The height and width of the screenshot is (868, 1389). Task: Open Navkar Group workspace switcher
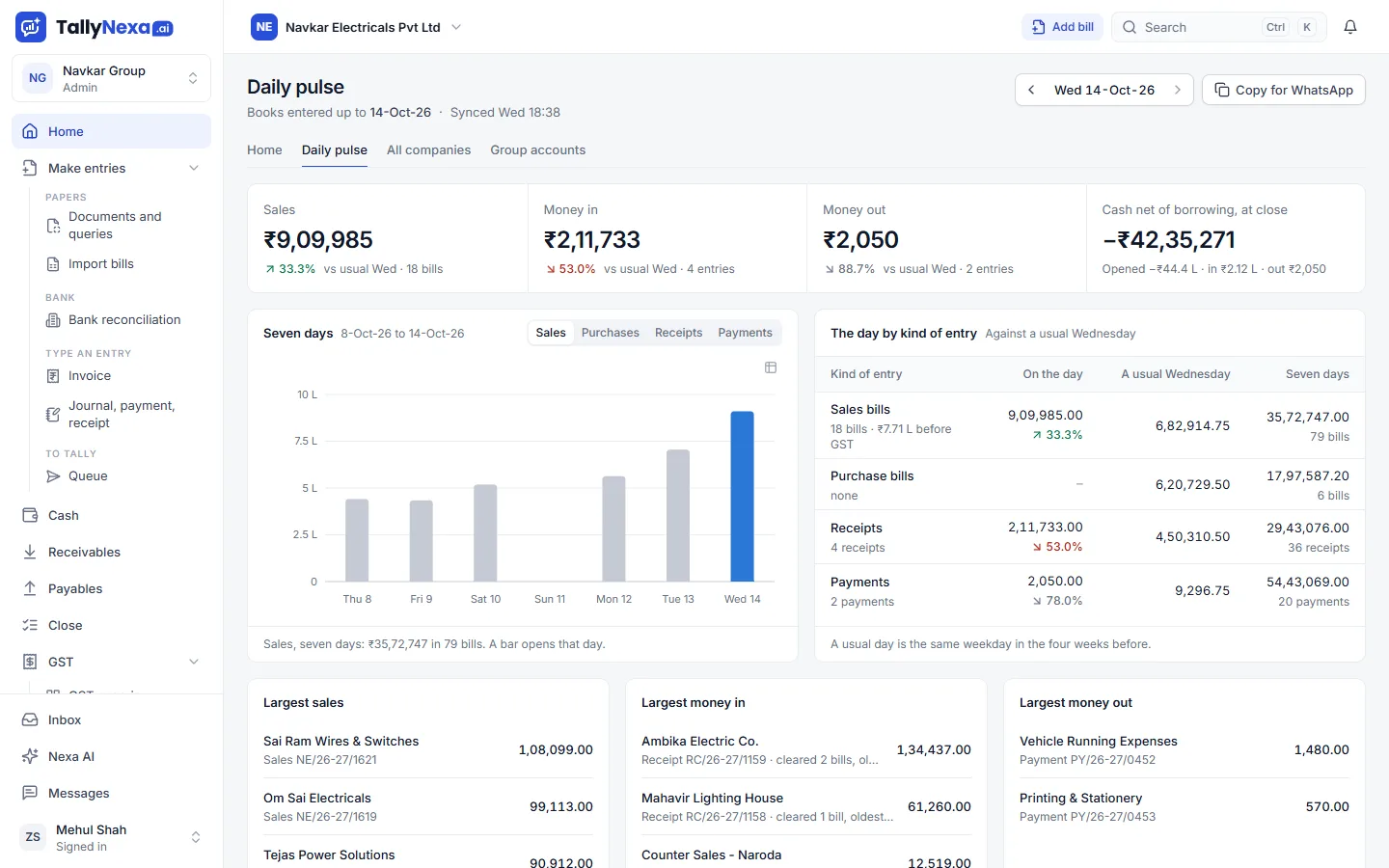[111, 78]
